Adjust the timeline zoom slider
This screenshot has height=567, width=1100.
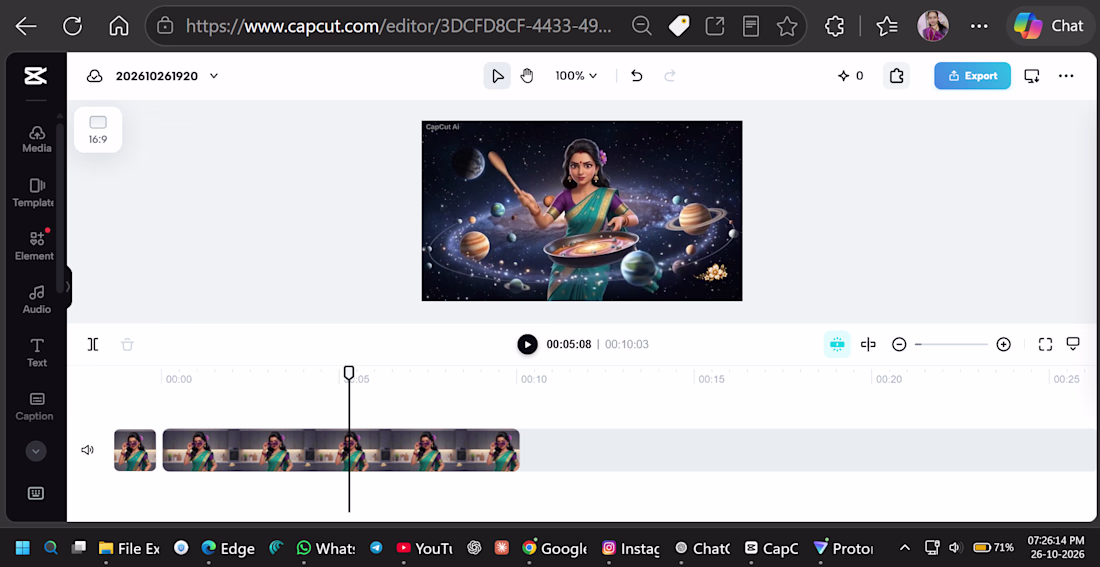coord(951,345)
